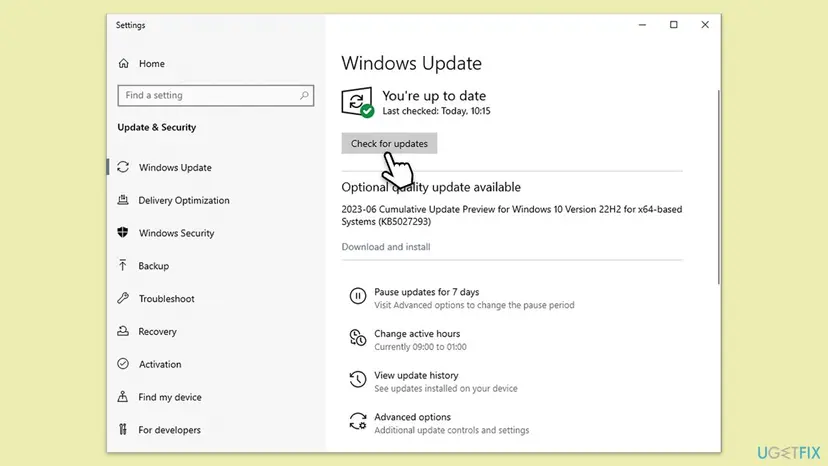Click the 'Visit Advanced options' pause period text
The image size is (828, 466).
(x=474, y=305)
